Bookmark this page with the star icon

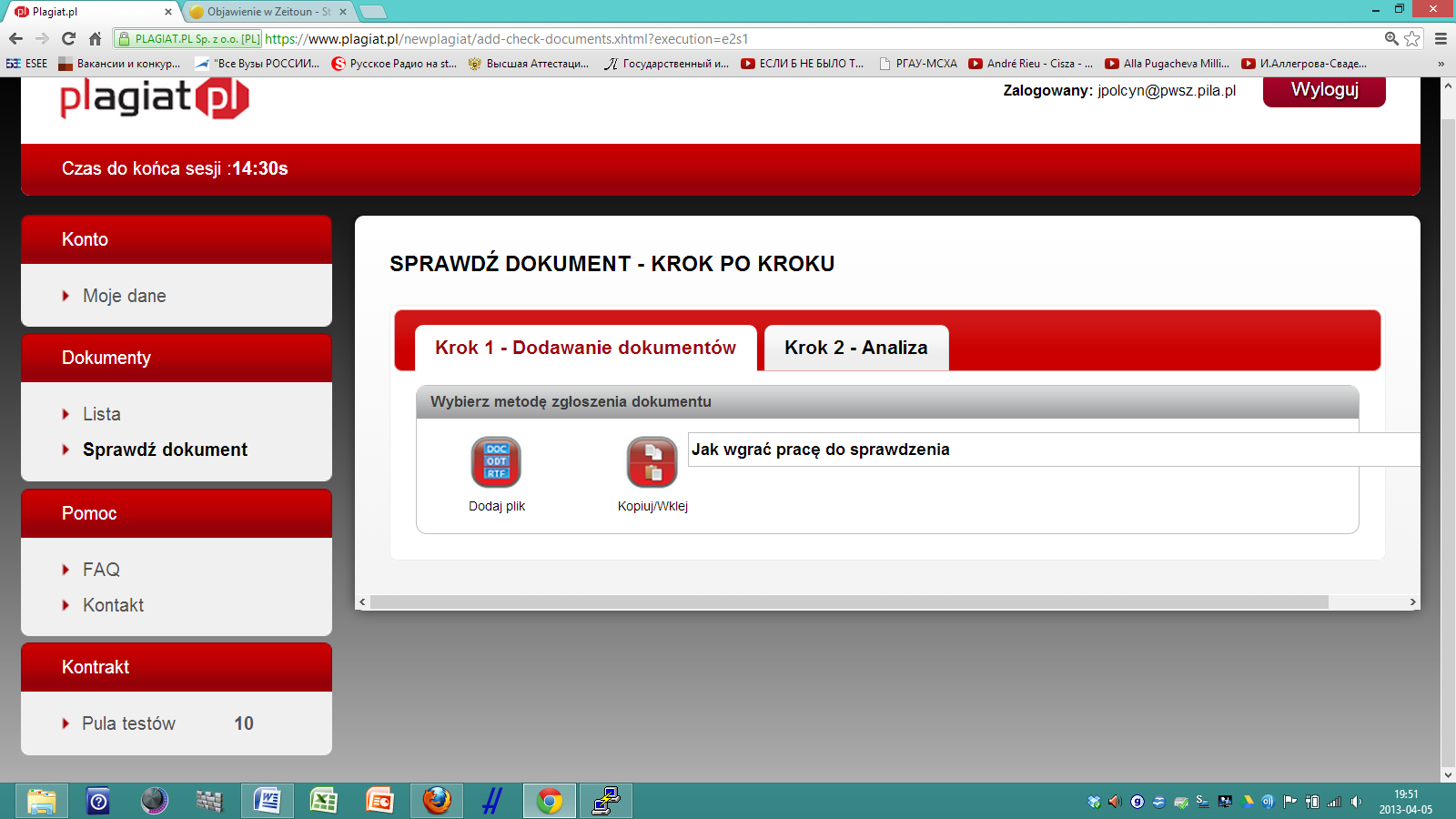click(1412, 38)
